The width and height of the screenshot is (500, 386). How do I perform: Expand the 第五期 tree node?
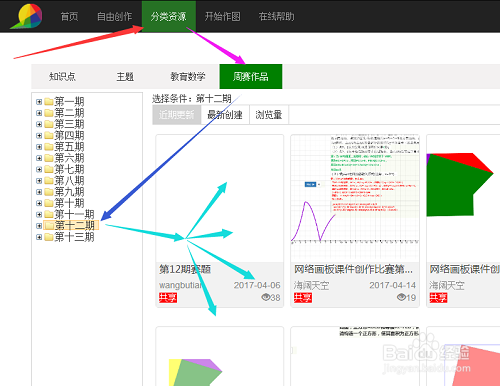[x=39, y=147]
